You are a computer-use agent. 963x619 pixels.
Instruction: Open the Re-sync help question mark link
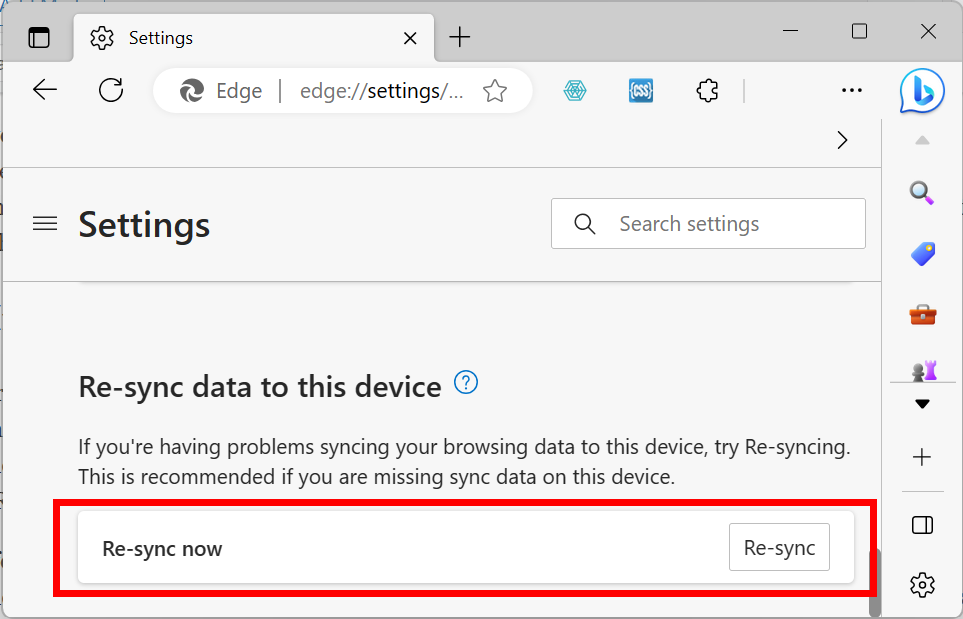466,382
